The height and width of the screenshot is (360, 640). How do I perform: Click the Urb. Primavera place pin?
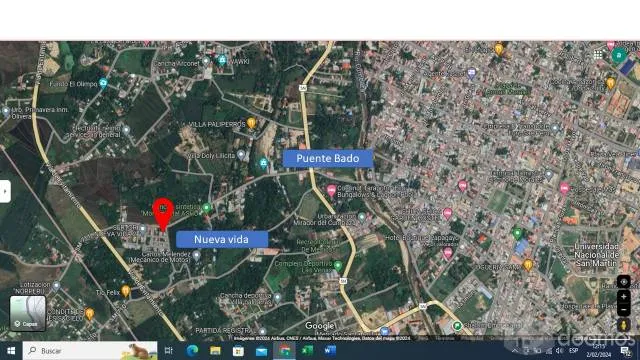coord(6,111)
